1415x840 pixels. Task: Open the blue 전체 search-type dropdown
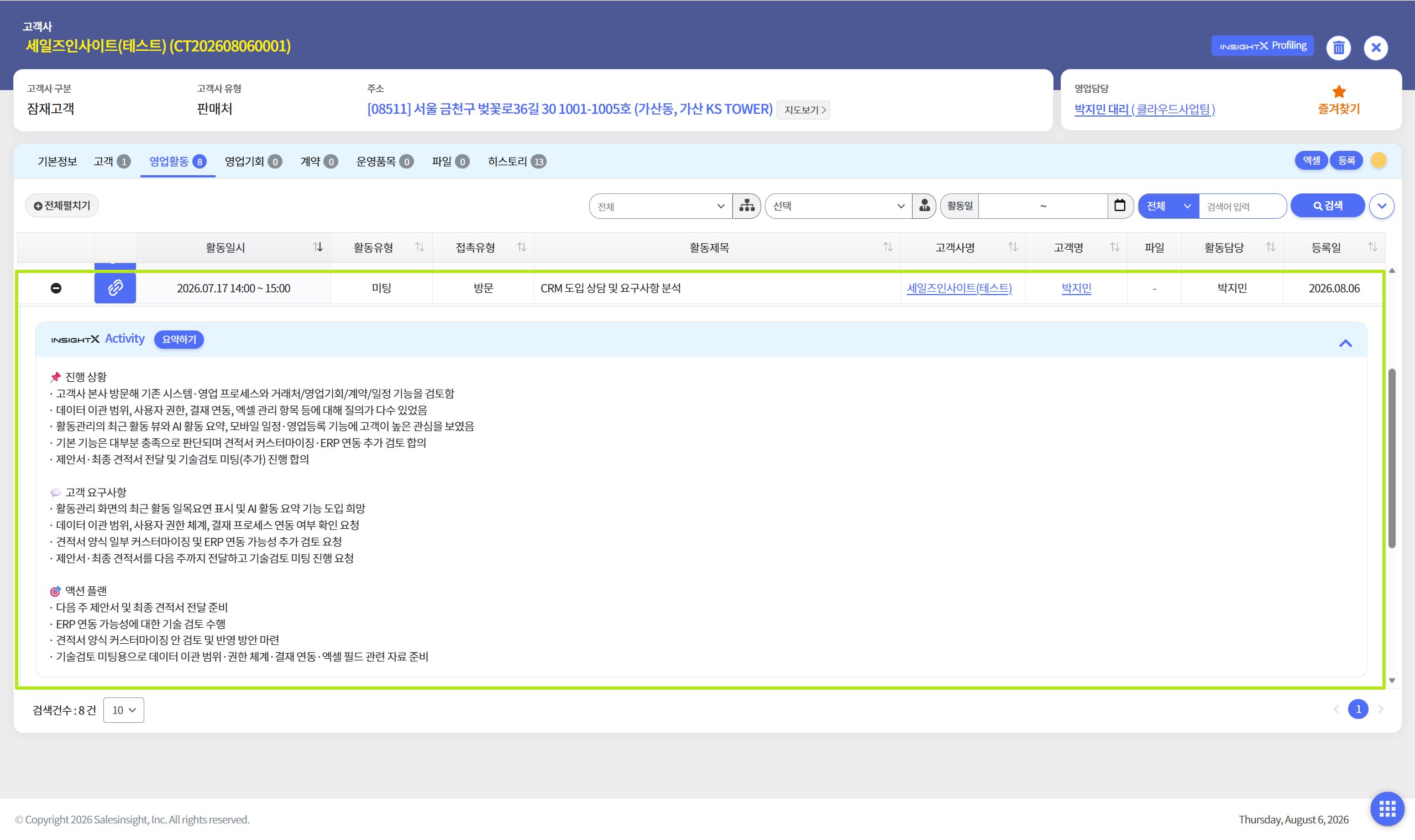pyautogui.click(x=1168, y=207)
